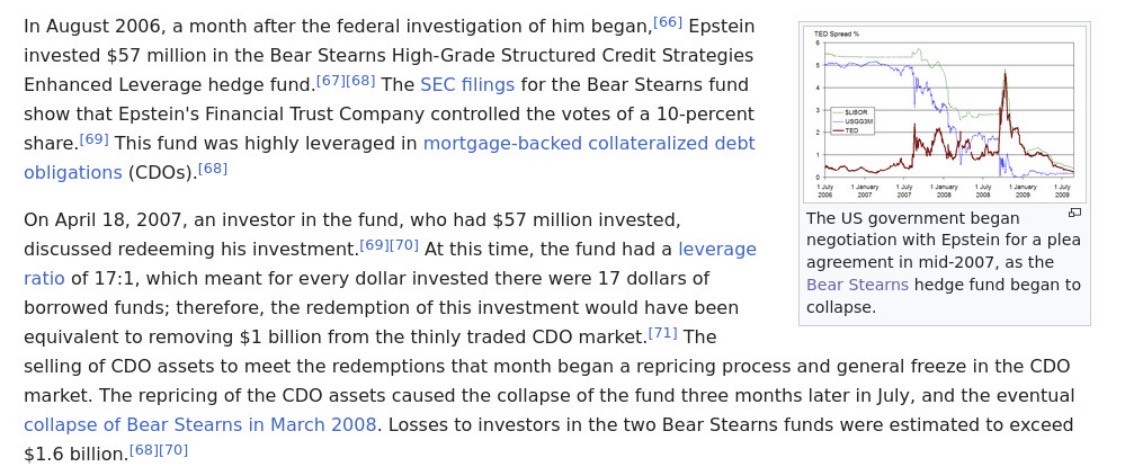Open the 'mortgage-backed collateralized debt' link text
Image resolution: width=1125 pixels, height=470 pixels.
(589, 143)
